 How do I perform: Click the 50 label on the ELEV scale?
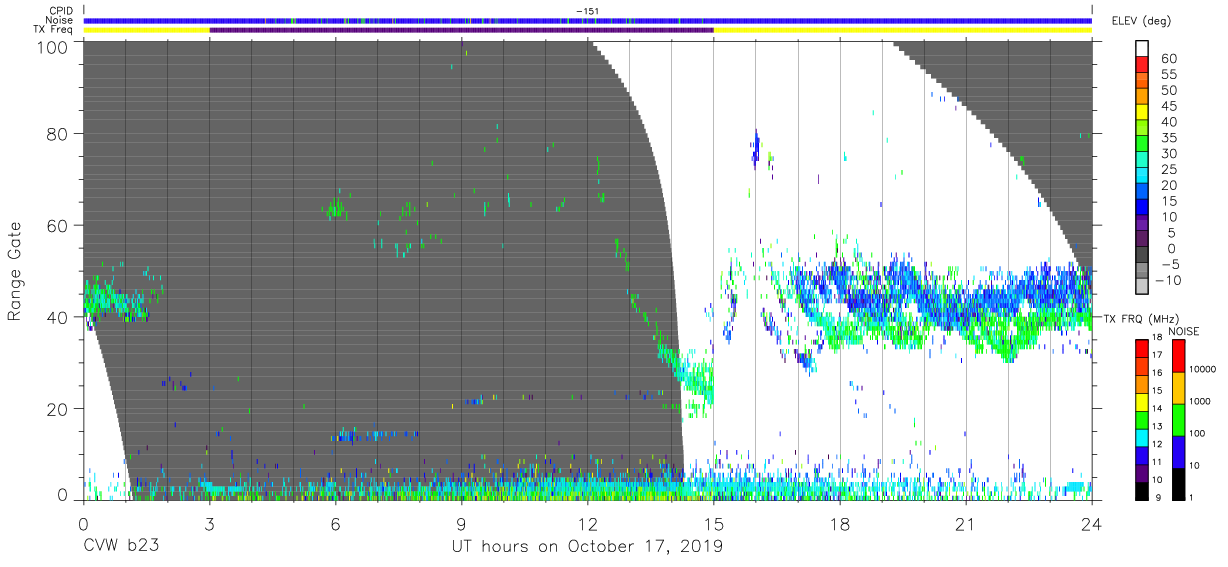point(1167,91)
